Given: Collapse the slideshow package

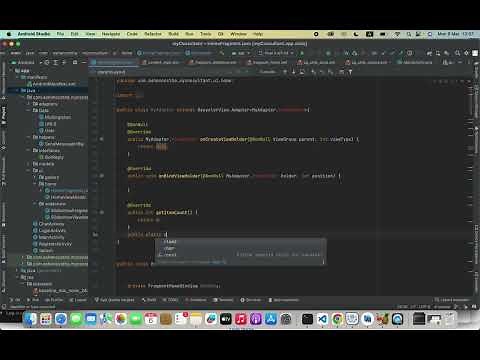Looking at the screenshot, I should click(x=35, y=204).
